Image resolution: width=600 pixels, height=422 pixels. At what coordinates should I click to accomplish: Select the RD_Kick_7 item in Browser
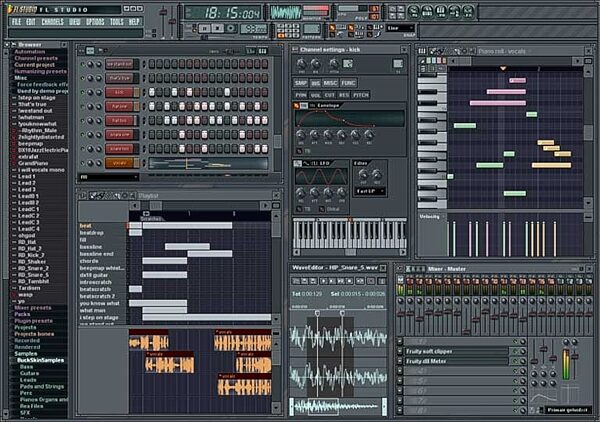point(31,255)
